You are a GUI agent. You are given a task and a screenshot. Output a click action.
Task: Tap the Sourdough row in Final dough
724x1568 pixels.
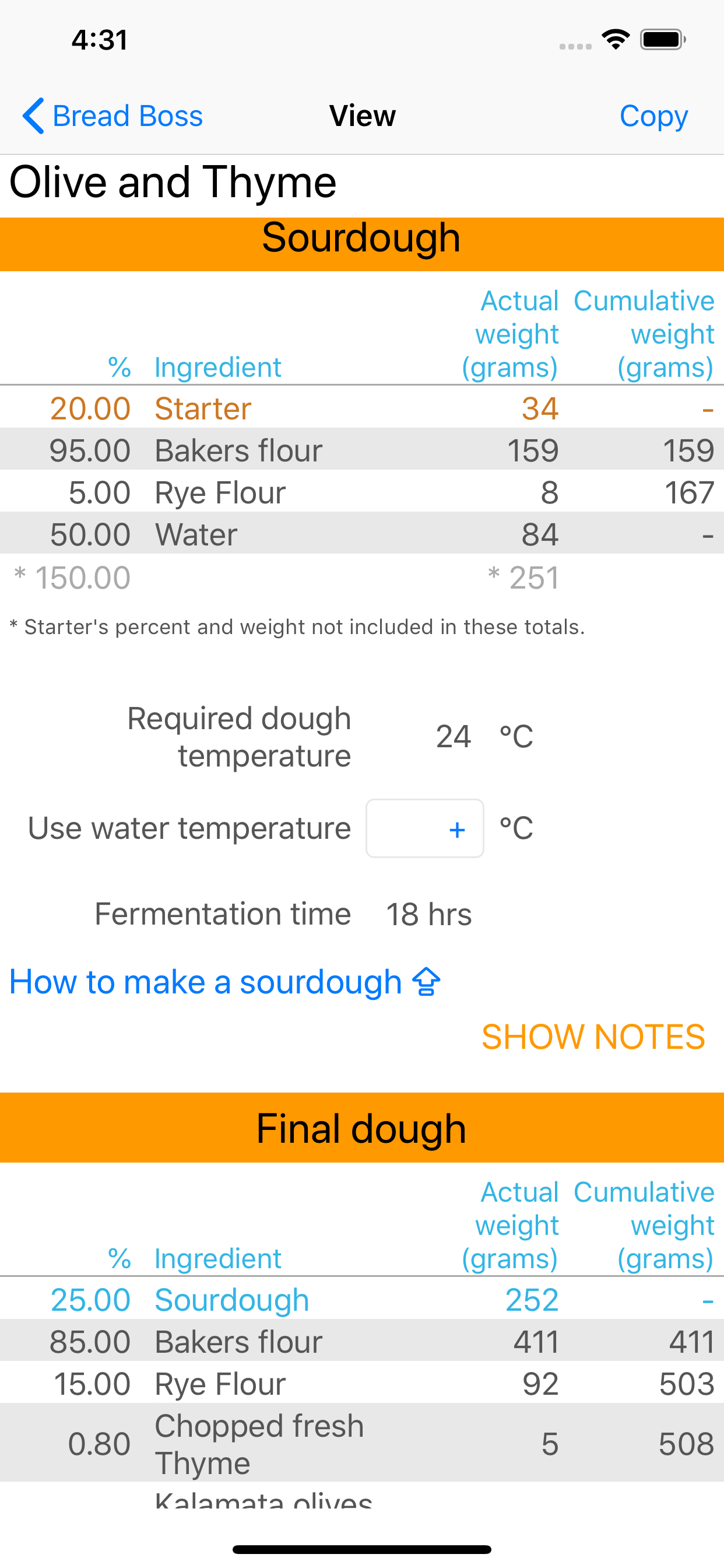(361, 1300)
